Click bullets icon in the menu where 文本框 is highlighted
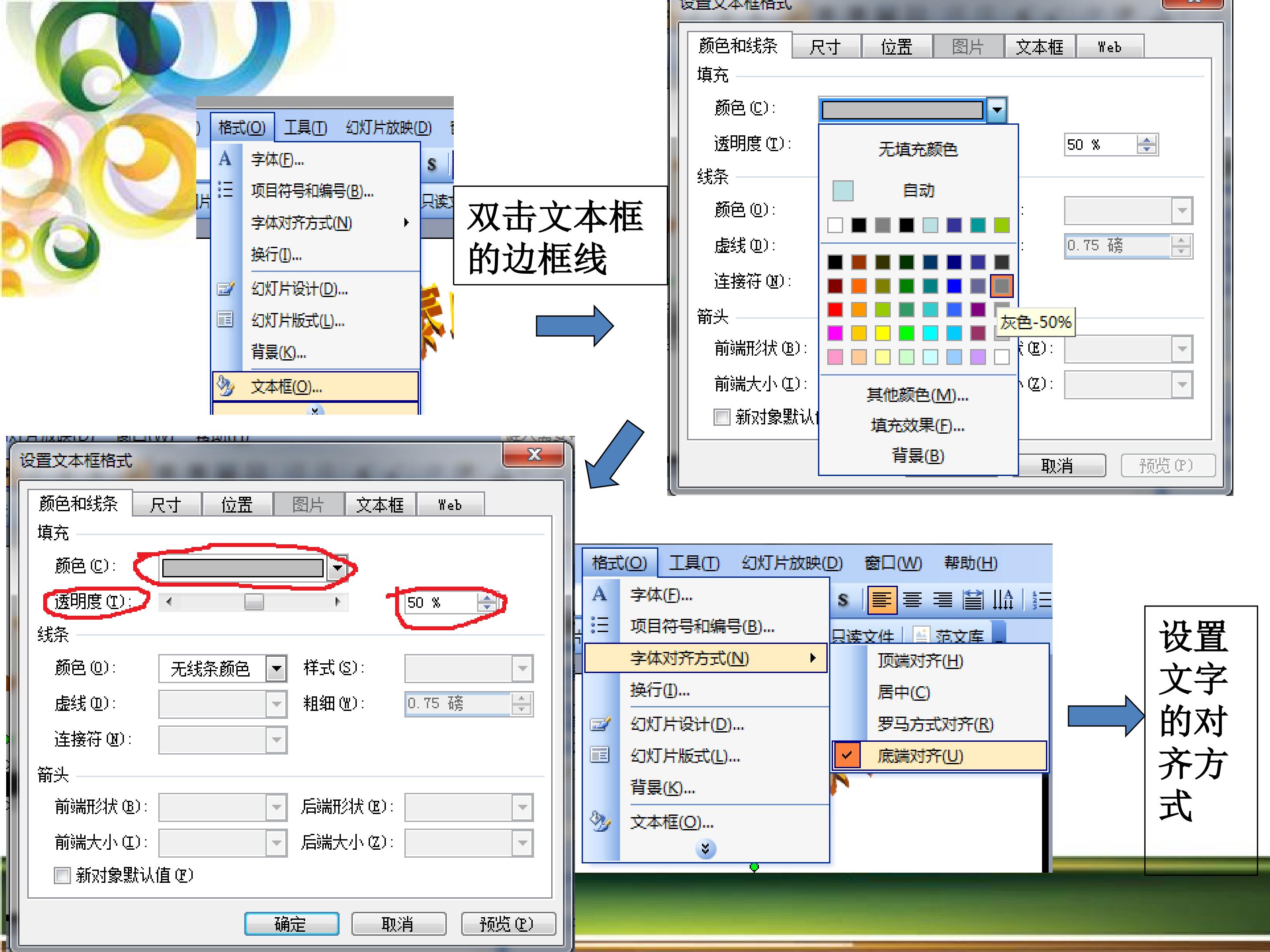 coord(225,190)
